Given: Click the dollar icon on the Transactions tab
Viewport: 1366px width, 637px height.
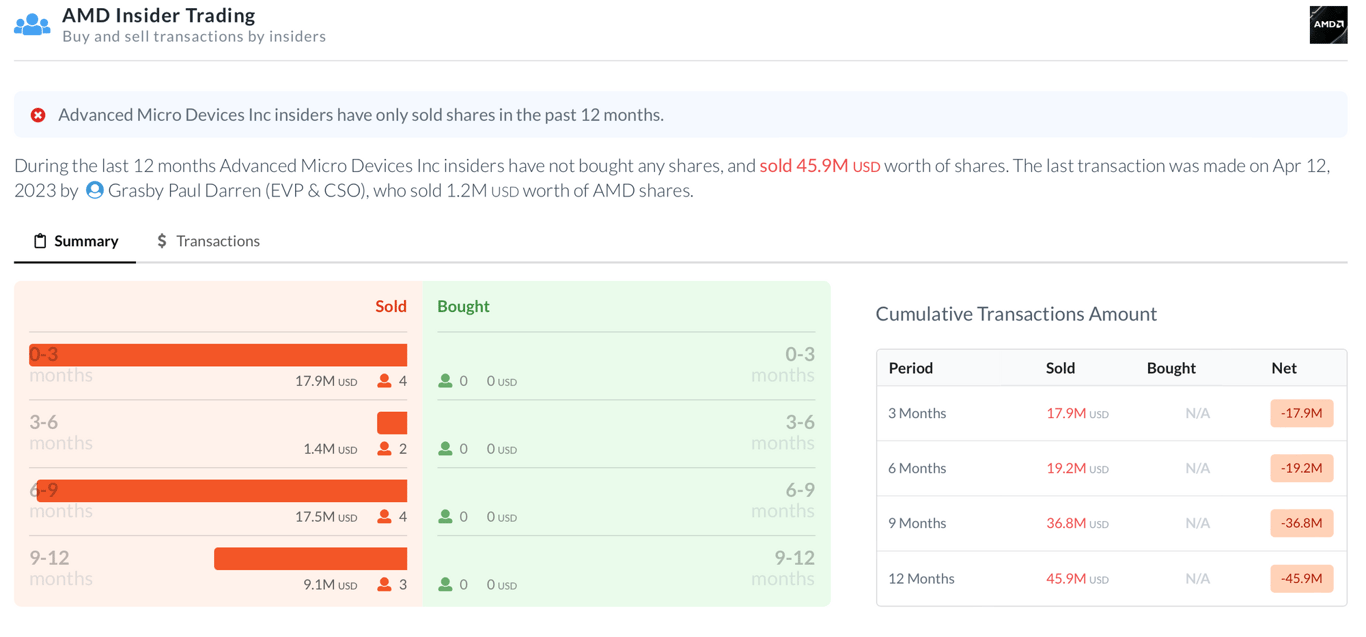Looking at the screenshot, I should [162, 241].
